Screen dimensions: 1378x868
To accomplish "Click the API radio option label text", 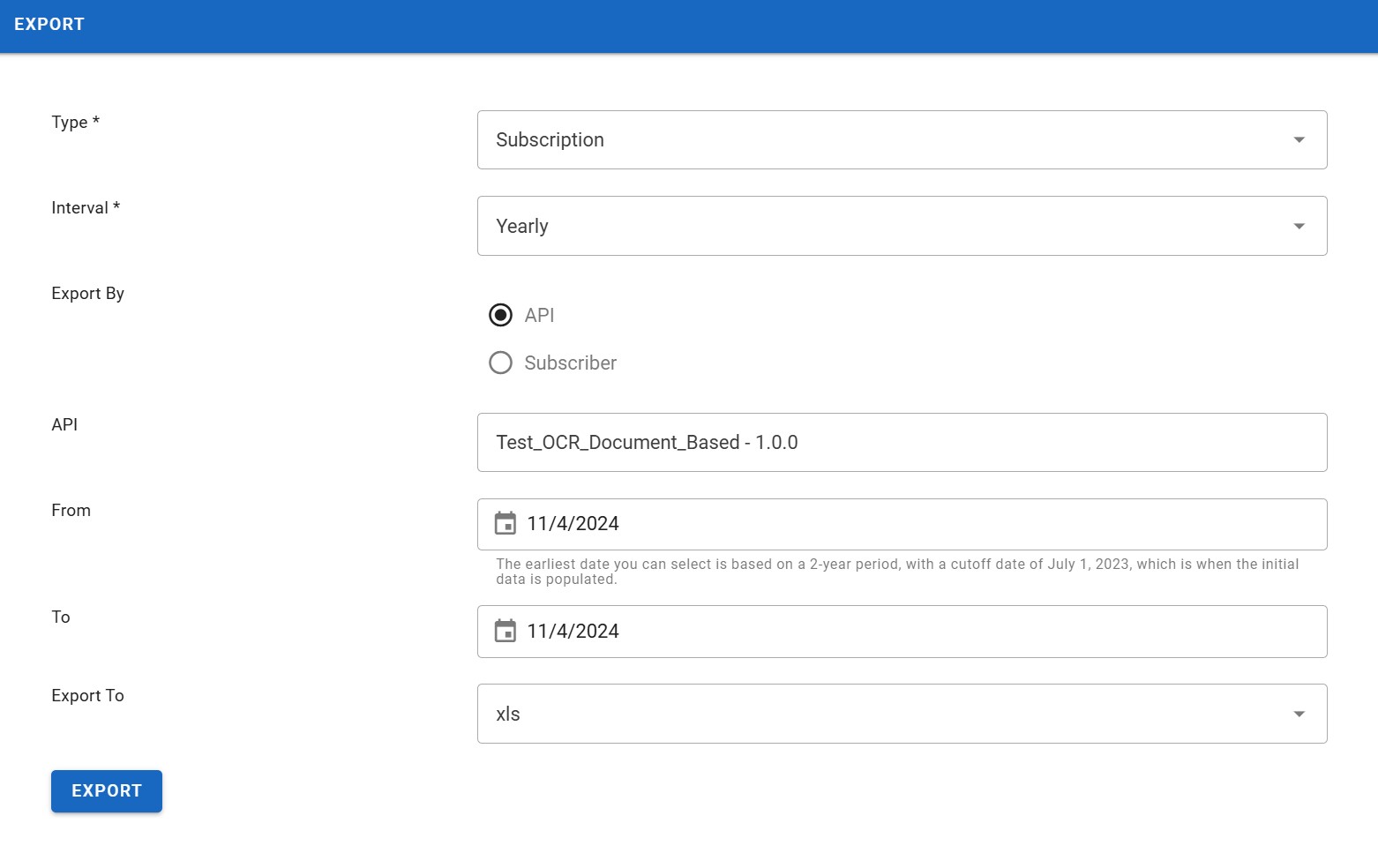I will point(539,316).
